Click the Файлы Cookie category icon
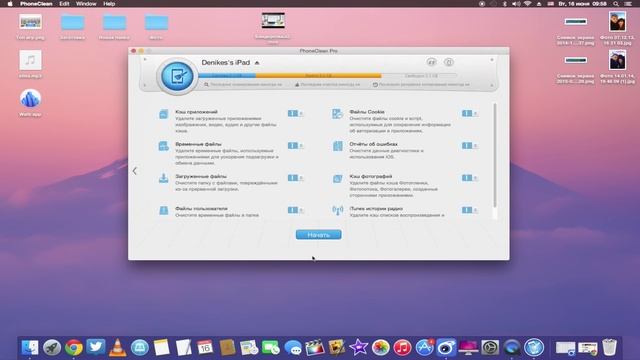 (x=338, y=114)
